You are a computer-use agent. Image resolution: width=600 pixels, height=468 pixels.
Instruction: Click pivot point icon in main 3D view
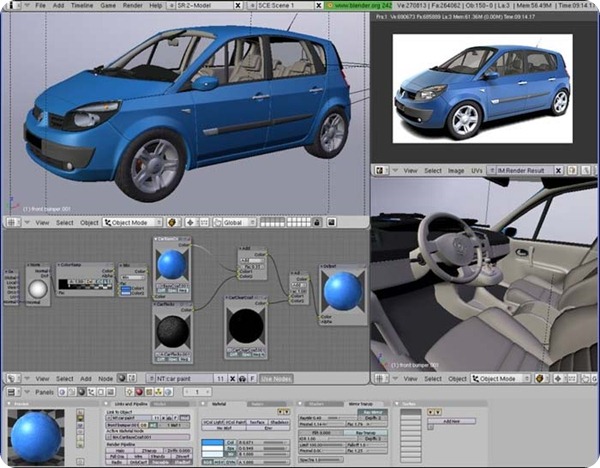pos(191,222)
